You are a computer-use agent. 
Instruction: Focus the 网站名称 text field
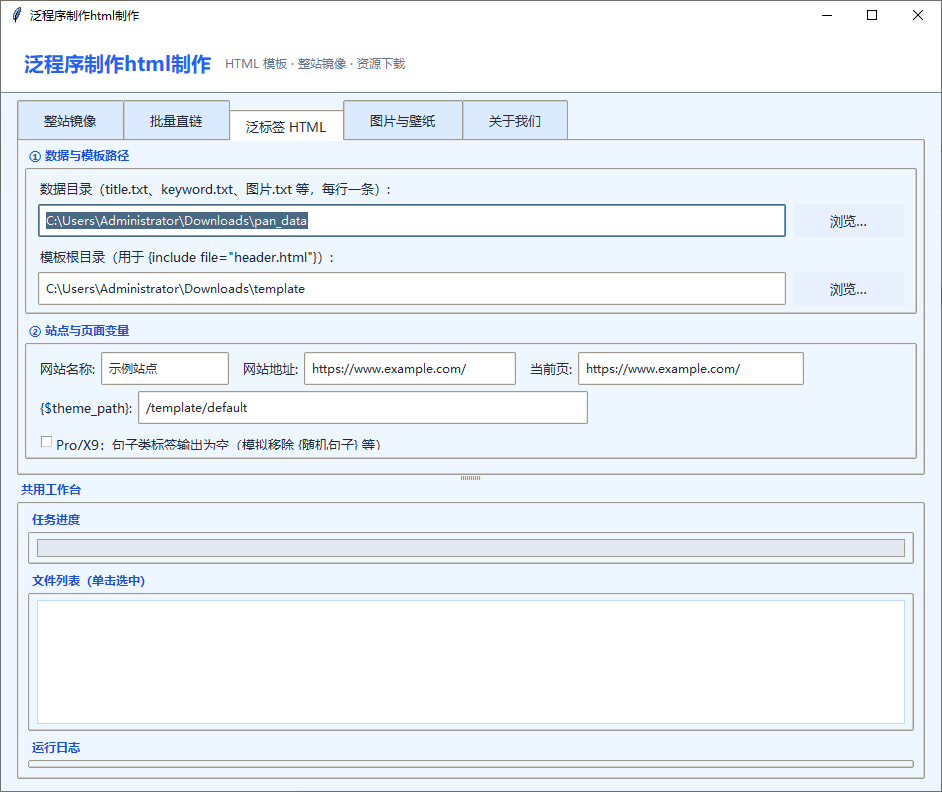click(x=165, y=369)
